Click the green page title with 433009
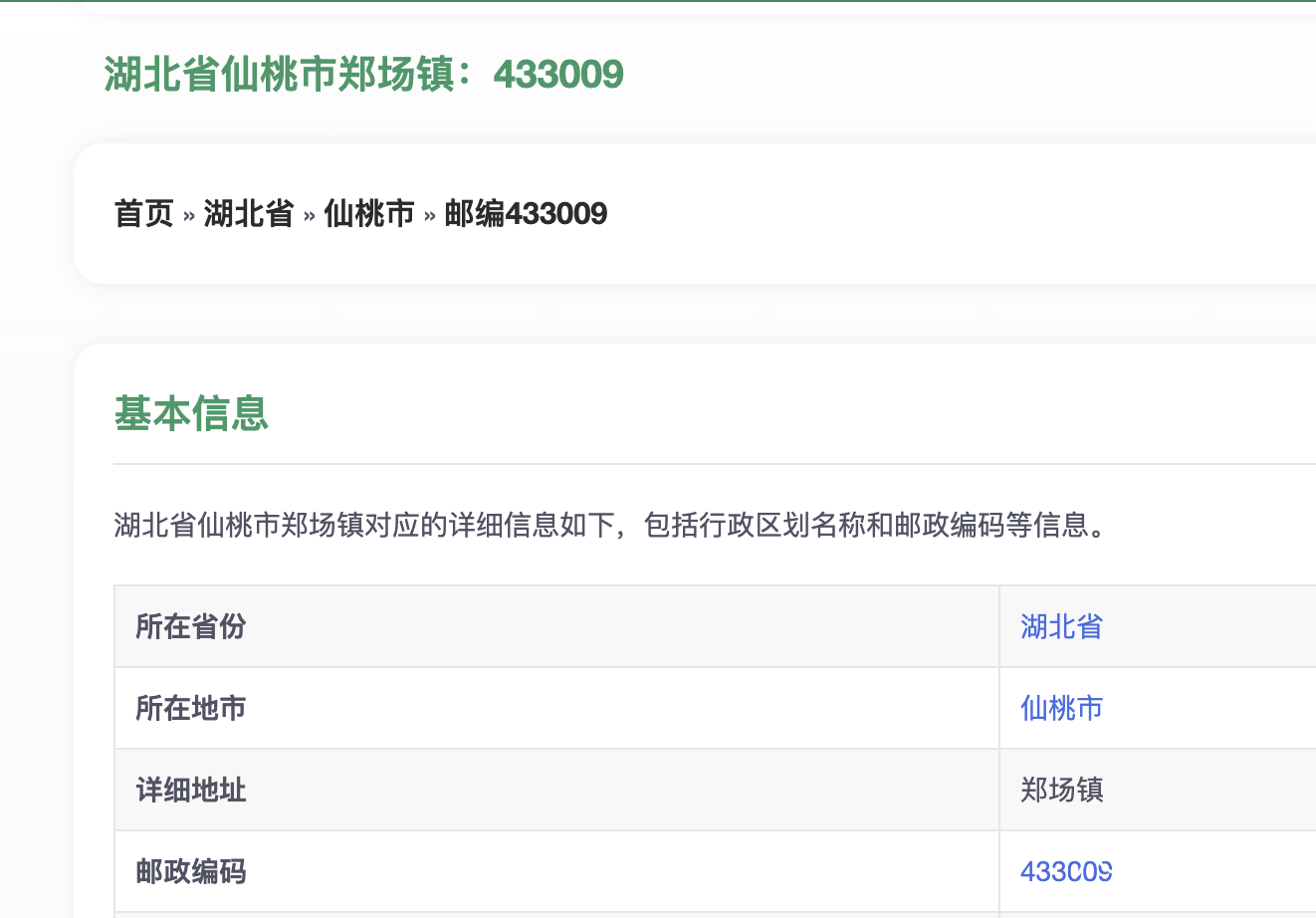This screenshot has width=1316, height=918. tap(363, 75)
